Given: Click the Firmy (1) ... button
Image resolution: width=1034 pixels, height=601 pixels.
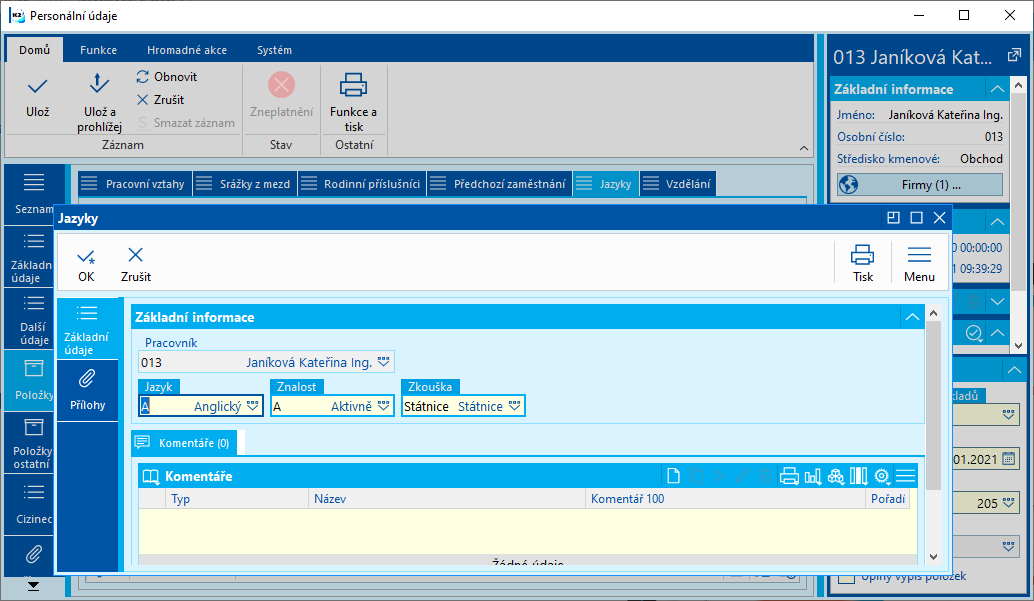Looking at the screenshot, I should [x=920, y=185].
